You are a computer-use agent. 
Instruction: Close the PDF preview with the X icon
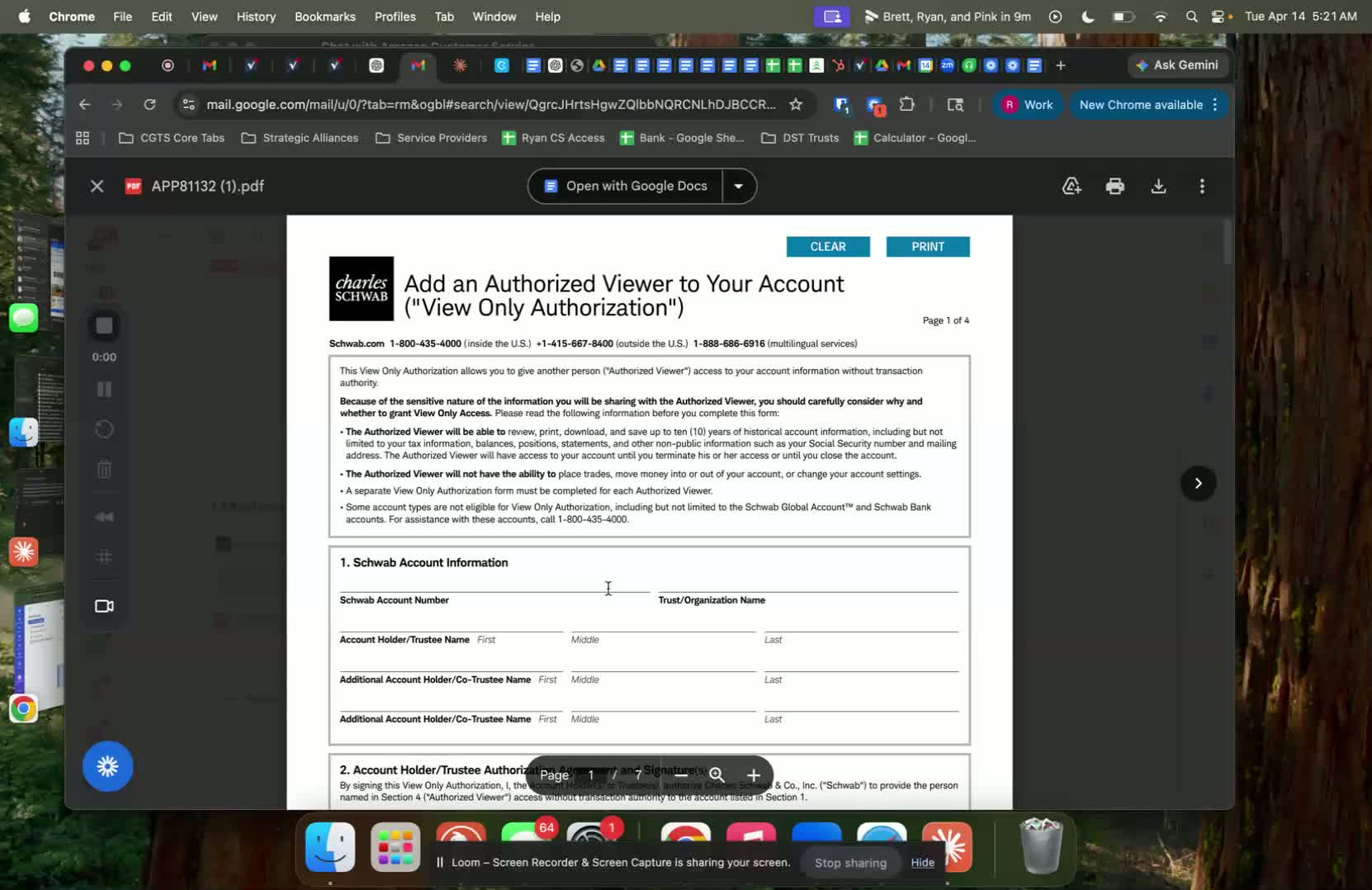click(x=97, y=187)
